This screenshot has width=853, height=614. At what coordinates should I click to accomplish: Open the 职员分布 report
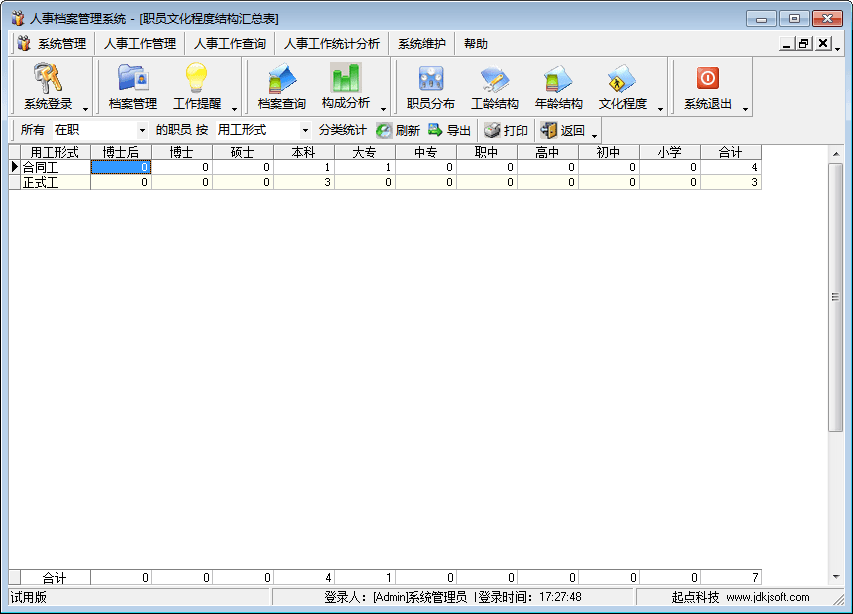(430, 79)
